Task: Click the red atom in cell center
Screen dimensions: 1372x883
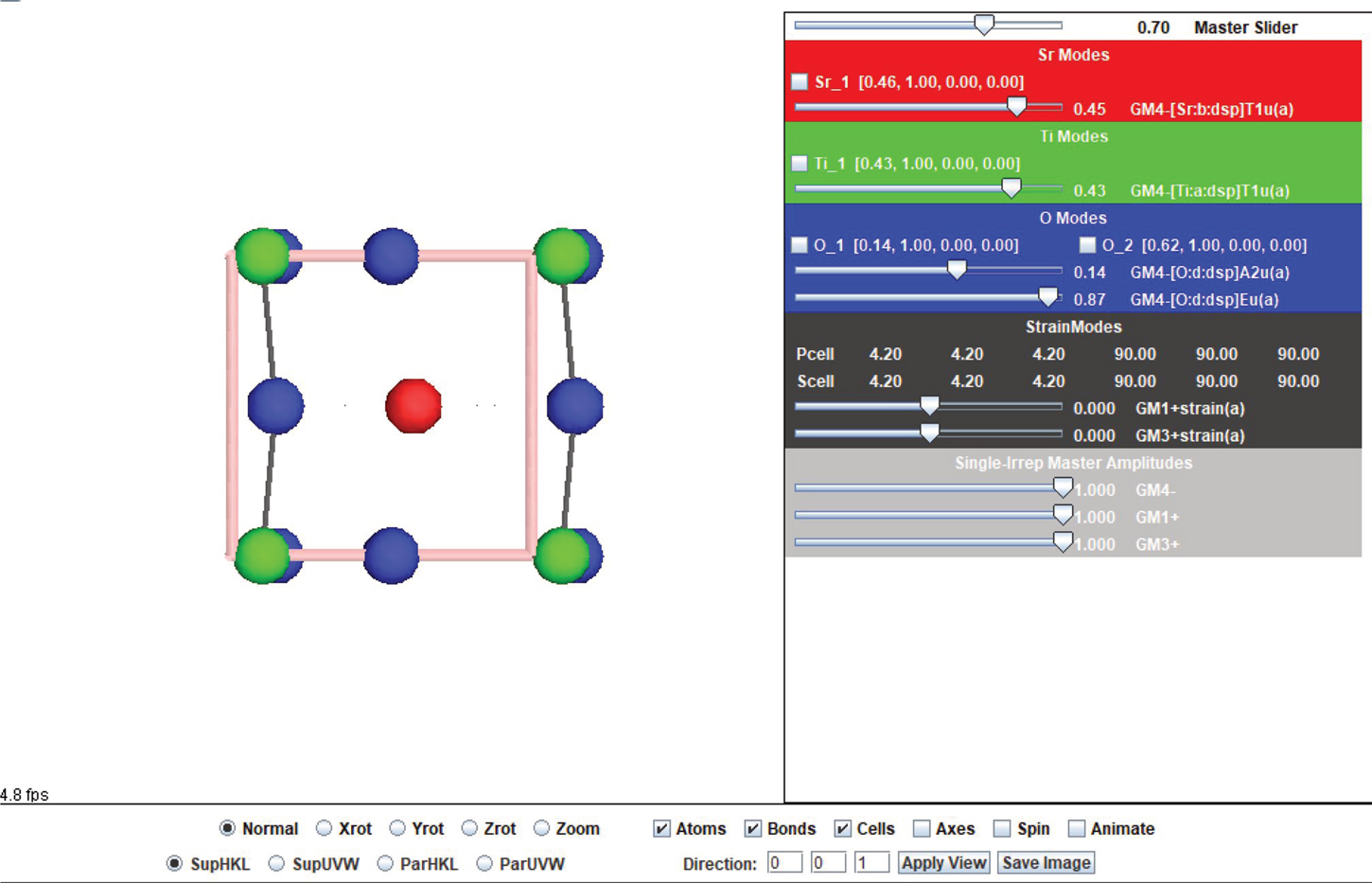Action: tap(413, 406)
